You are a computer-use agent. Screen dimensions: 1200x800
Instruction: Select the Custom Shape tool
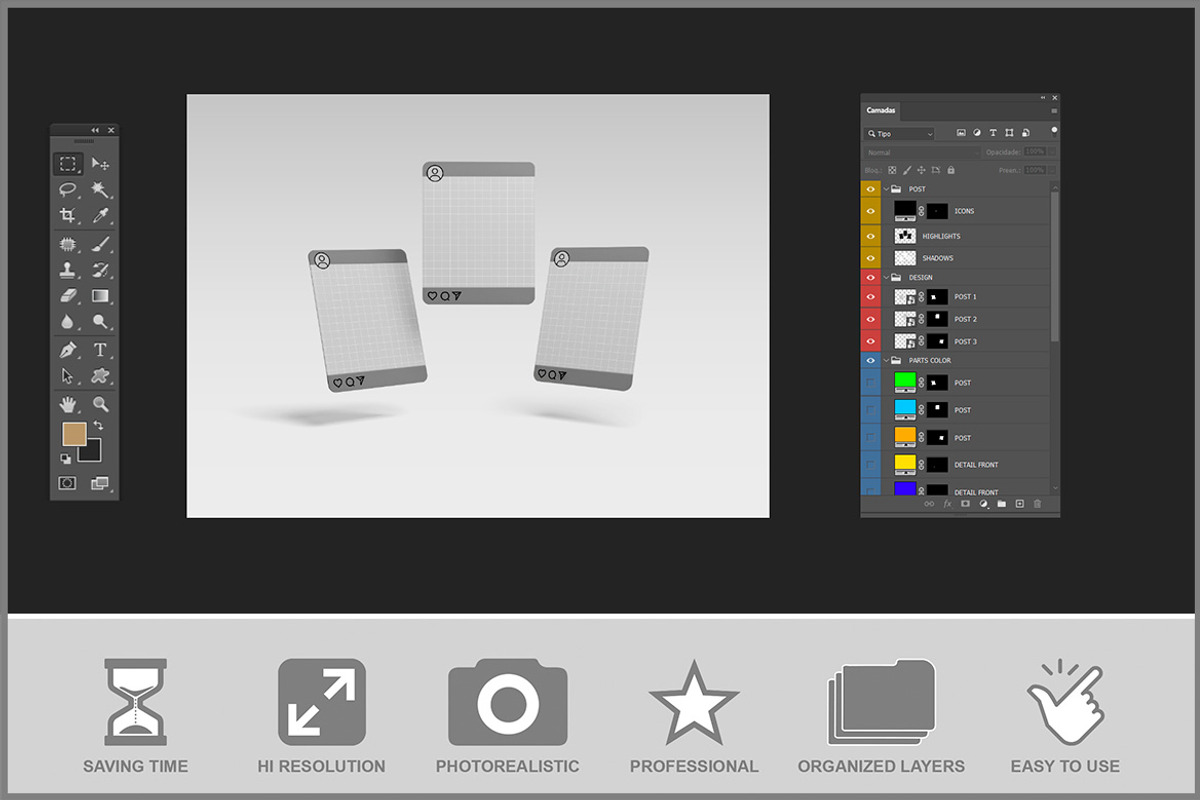pyautogui.click(x=100, y=376)
